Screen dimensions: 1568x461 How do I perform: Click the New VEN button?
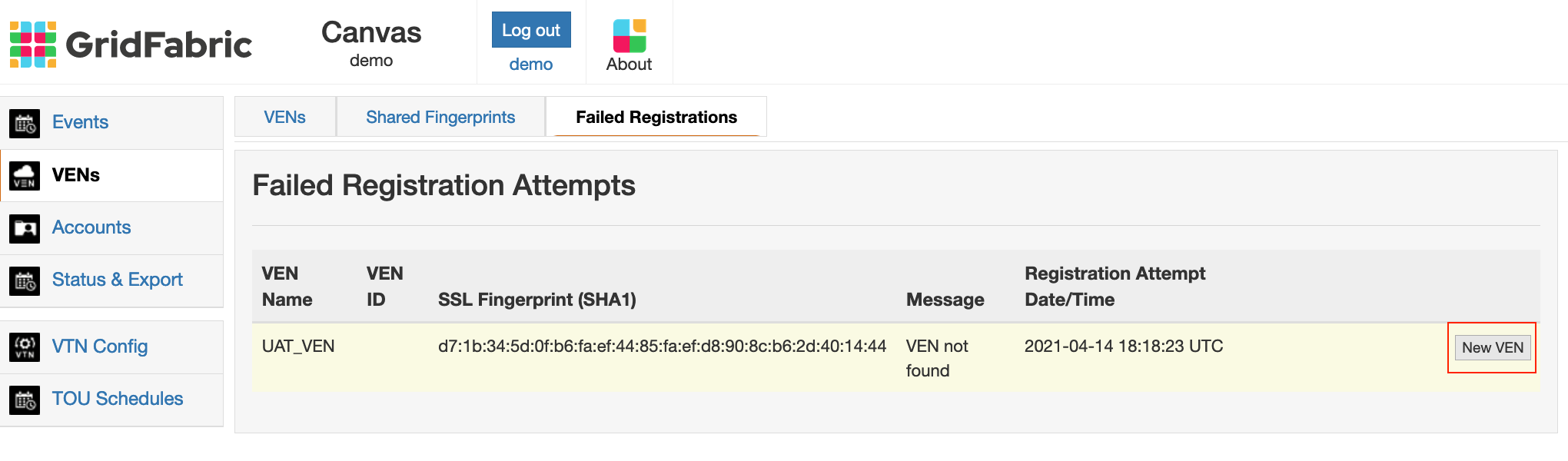coord(1490,347)
